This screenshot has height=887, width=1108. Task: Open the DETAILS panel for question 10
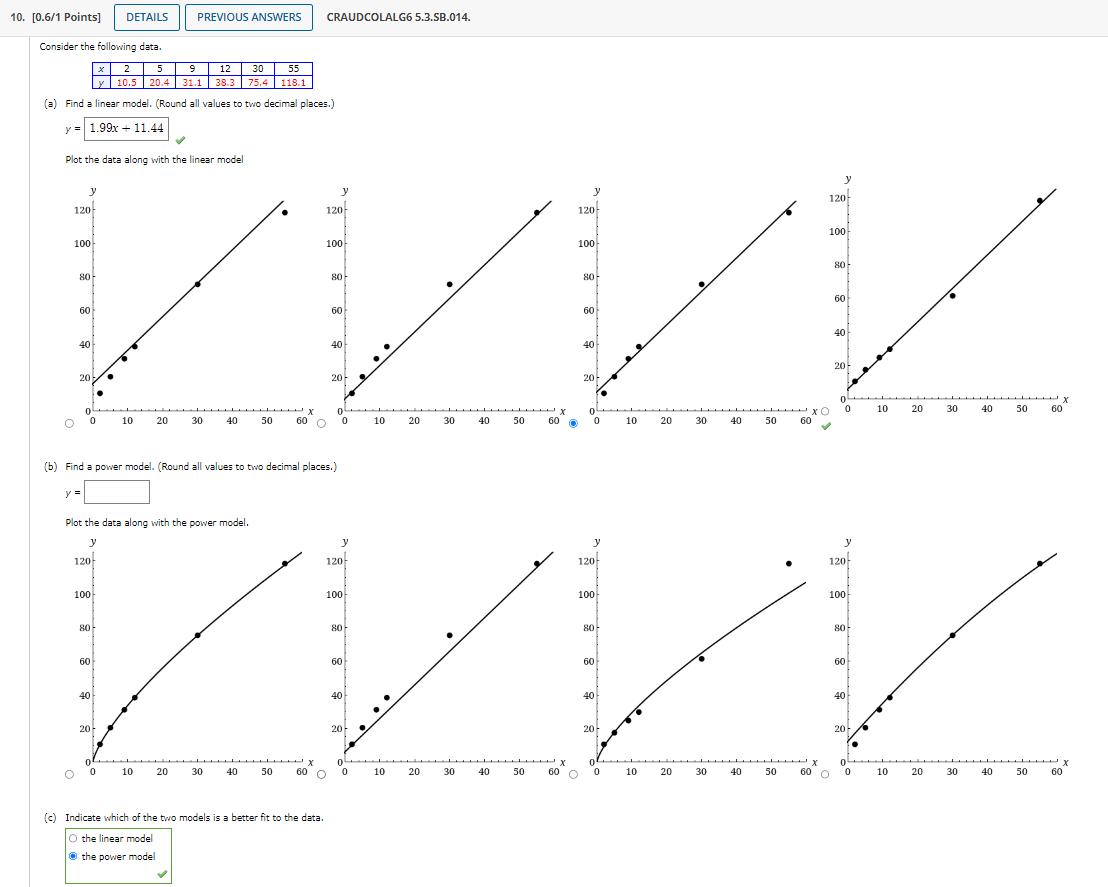click(146, 17)
